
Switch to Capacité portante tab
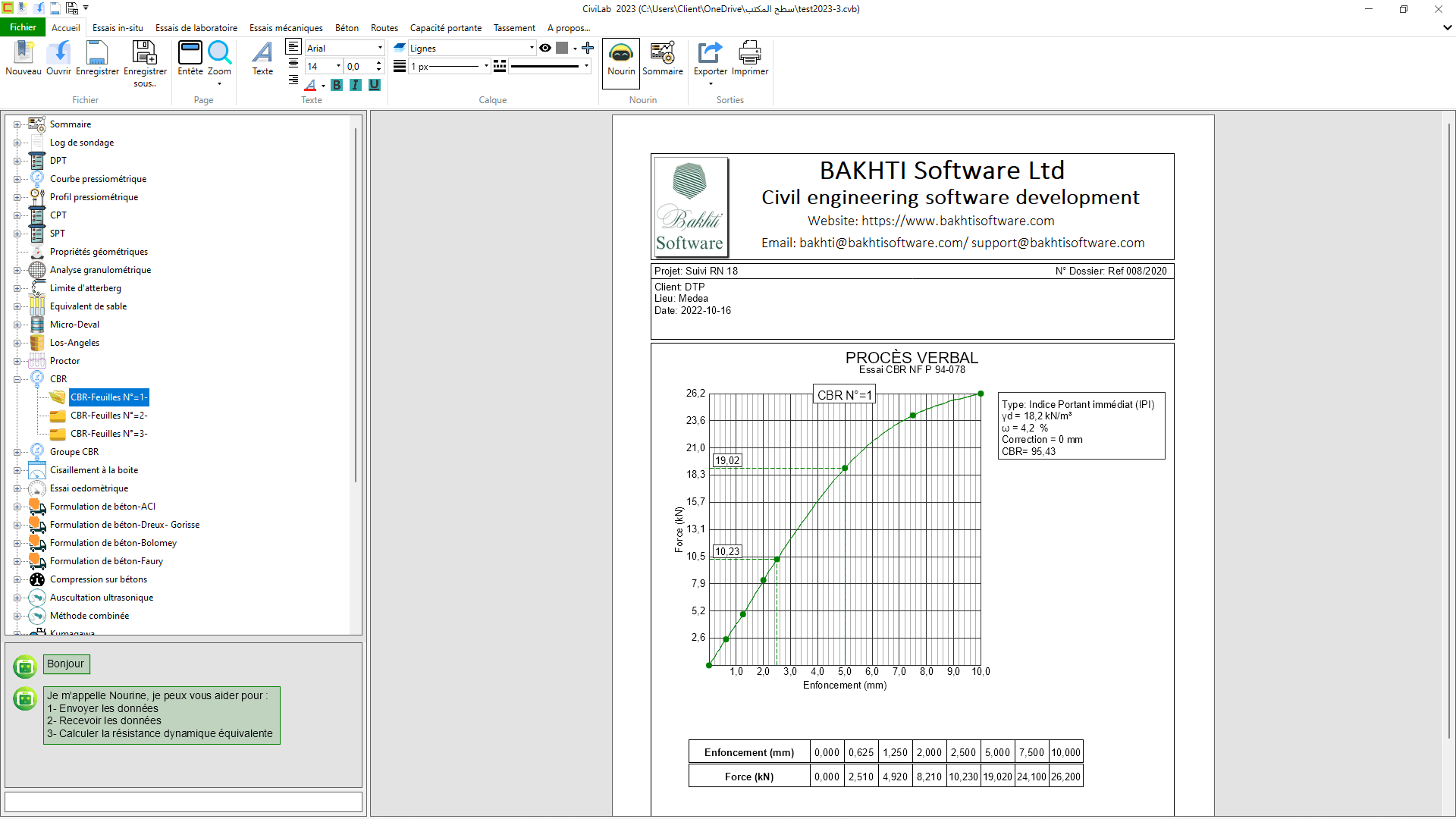[x=446, y=28]
